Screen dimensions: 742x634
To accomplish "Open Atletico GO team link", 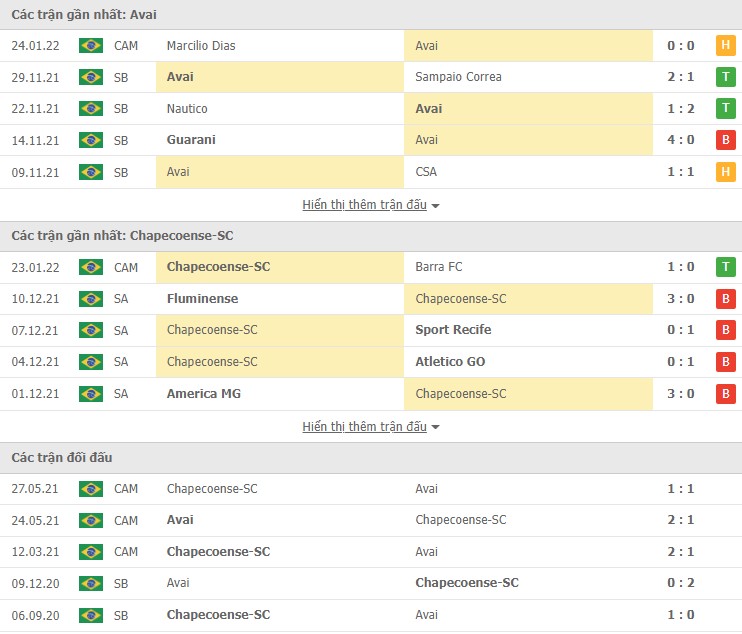I will coord(450,362).
